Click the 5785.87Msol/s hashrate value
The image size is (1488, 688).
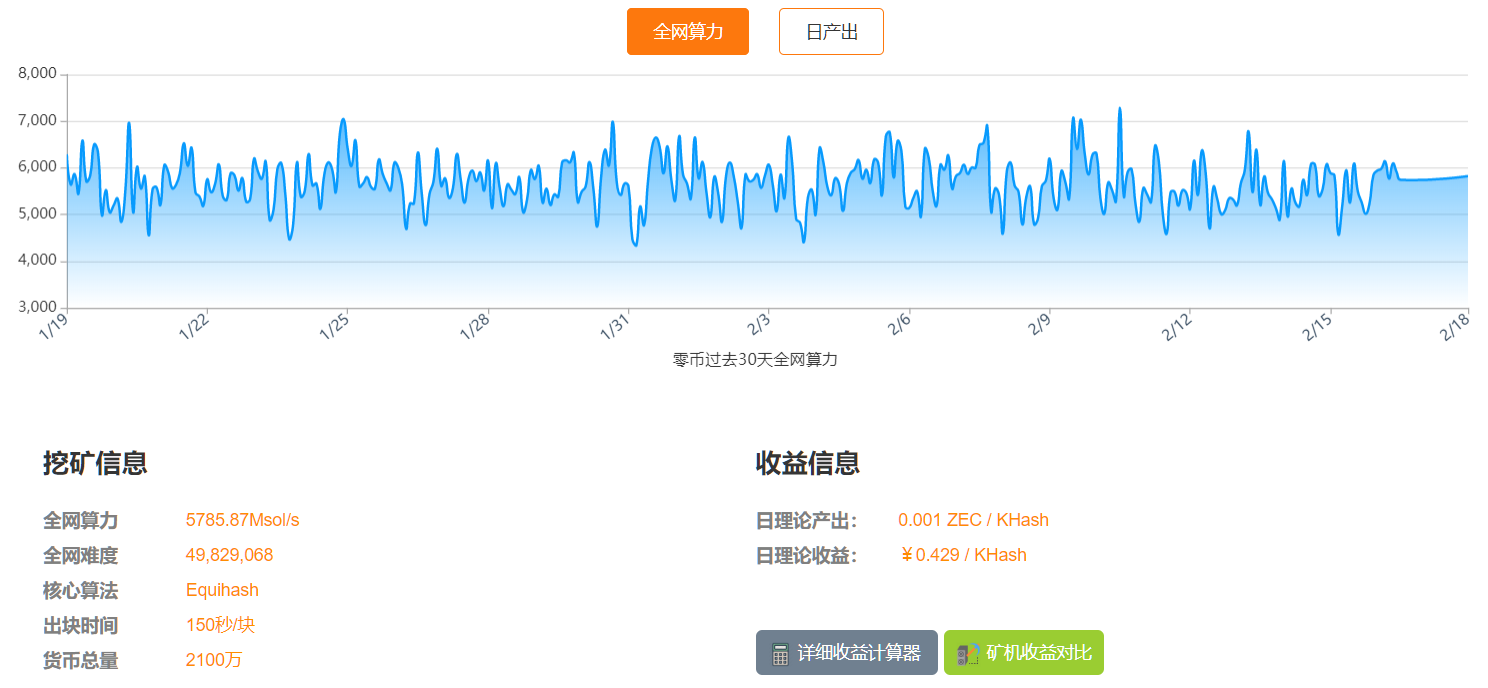[x=242, y=520]
